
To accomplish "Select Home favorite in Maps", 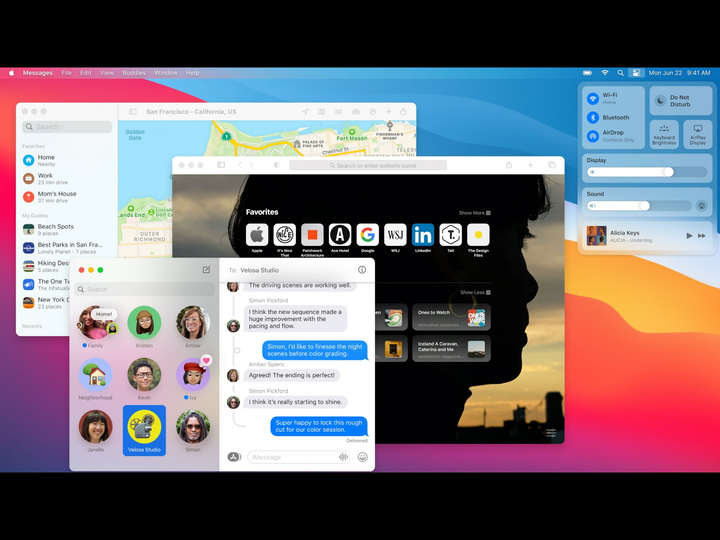I will 67,160.
